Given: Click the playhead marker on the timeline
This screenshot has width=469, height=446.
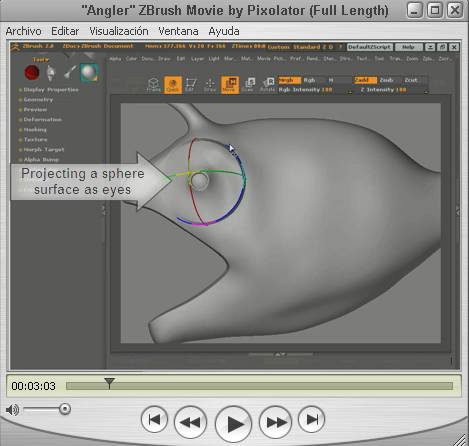Looking at the screenshot, I should [109, 383].
